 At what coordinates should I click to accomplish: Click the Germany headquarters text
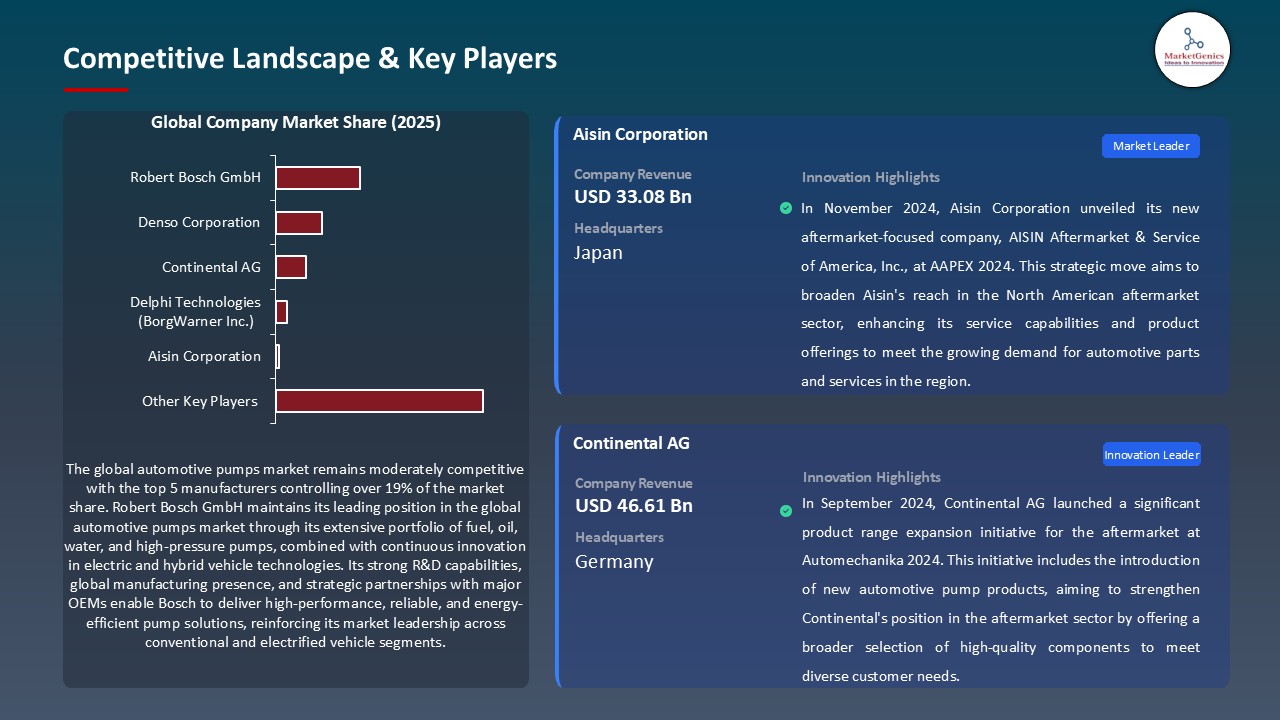pos(614,562)
